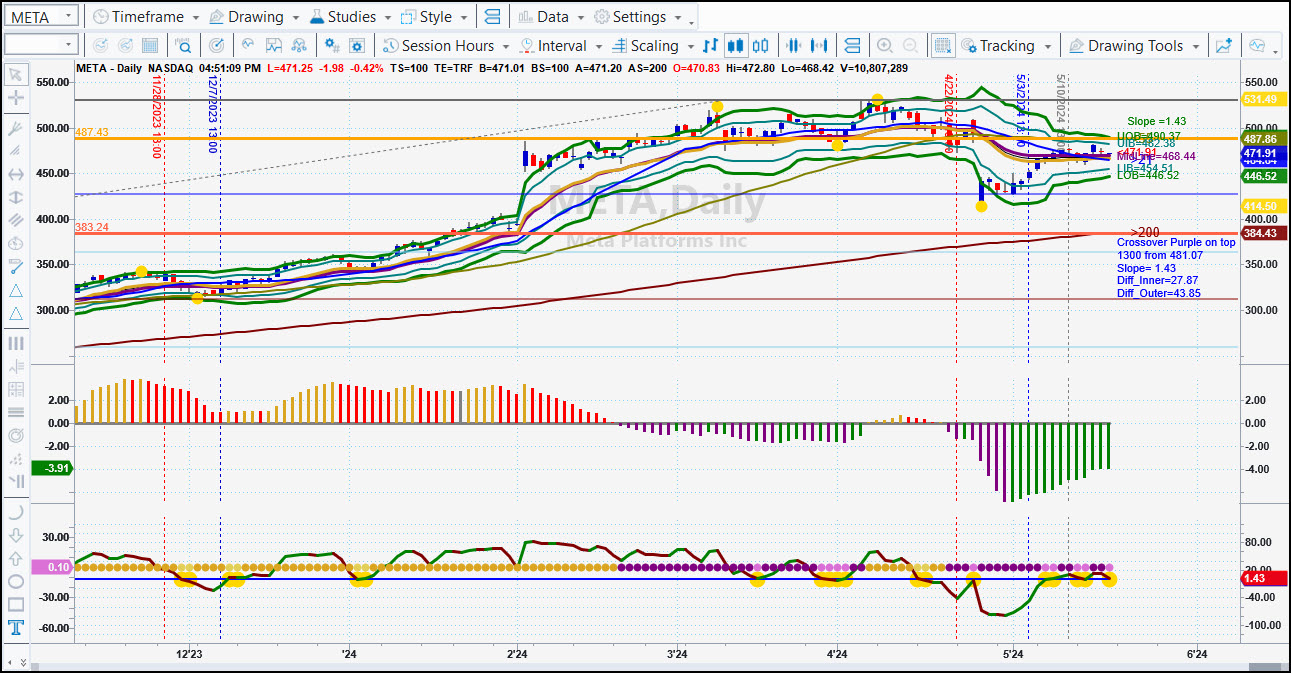Toggle the grid clear button next to Tracking

pyautogui.click(x=942, y=45)
